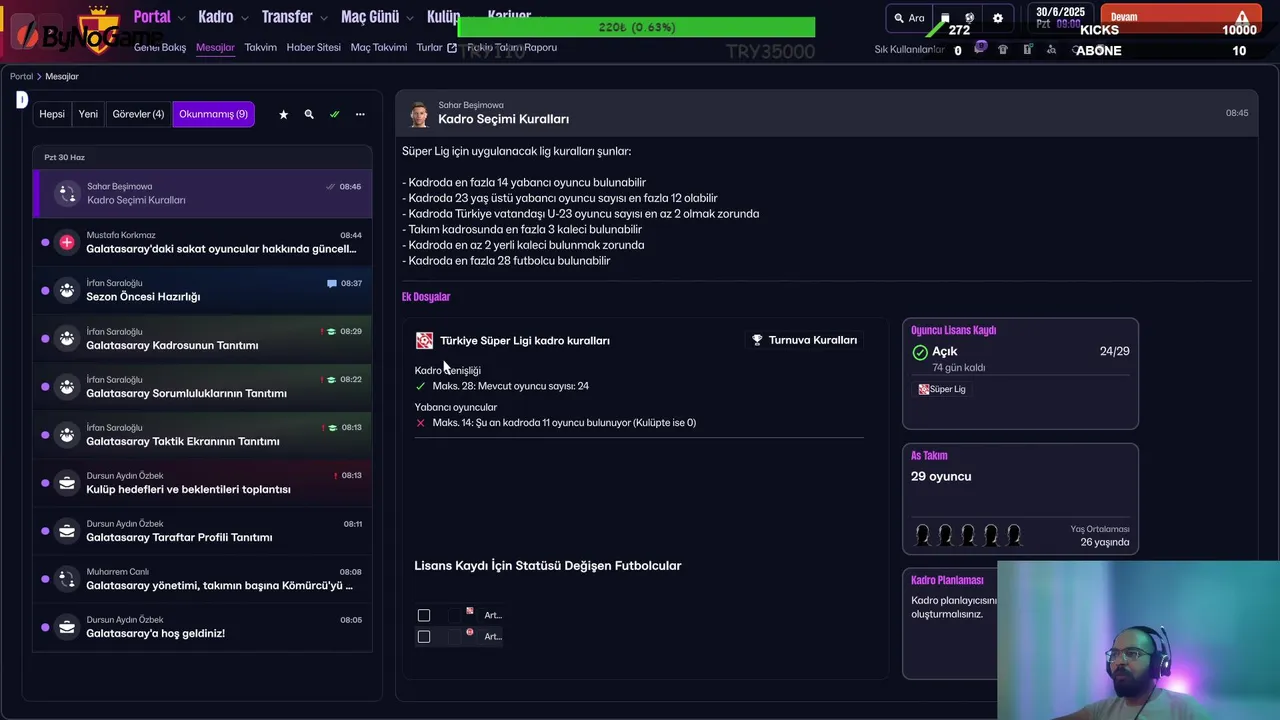Image resolution: width=1280 pixels, height=720 pixels.
Task: Open the Transfer top menu
Action: click(x=287, y=17)
